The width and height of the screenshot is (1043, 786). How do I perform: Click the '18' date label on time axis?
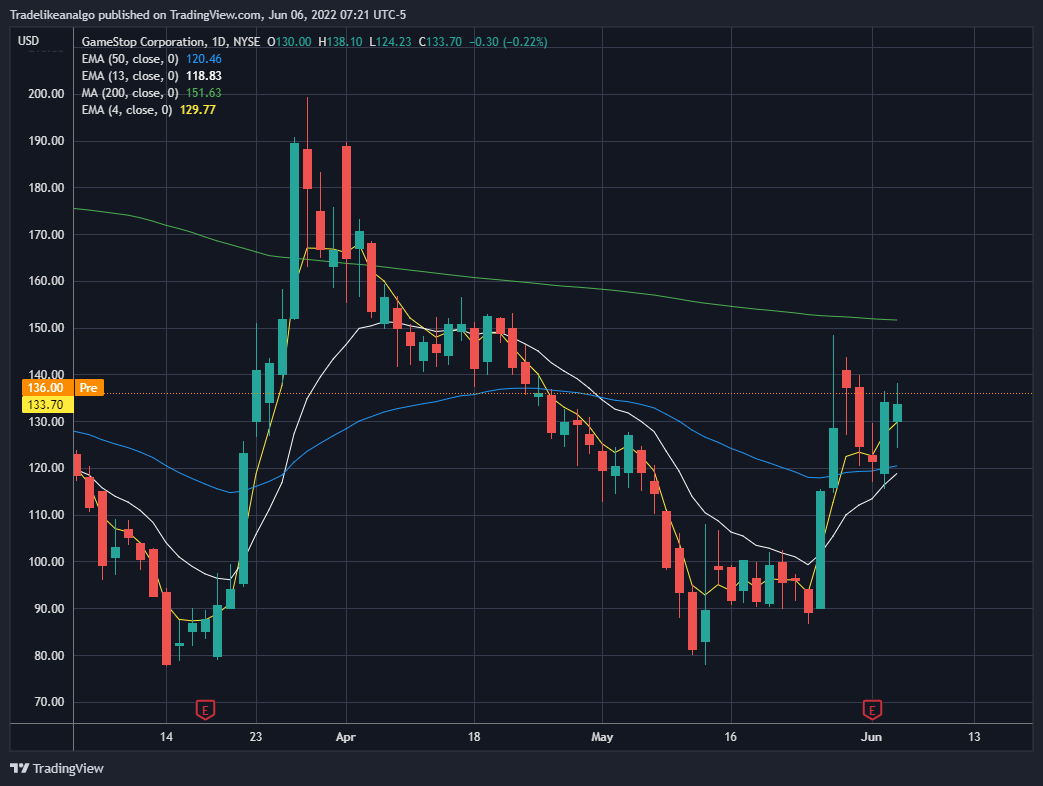[474, 736]
